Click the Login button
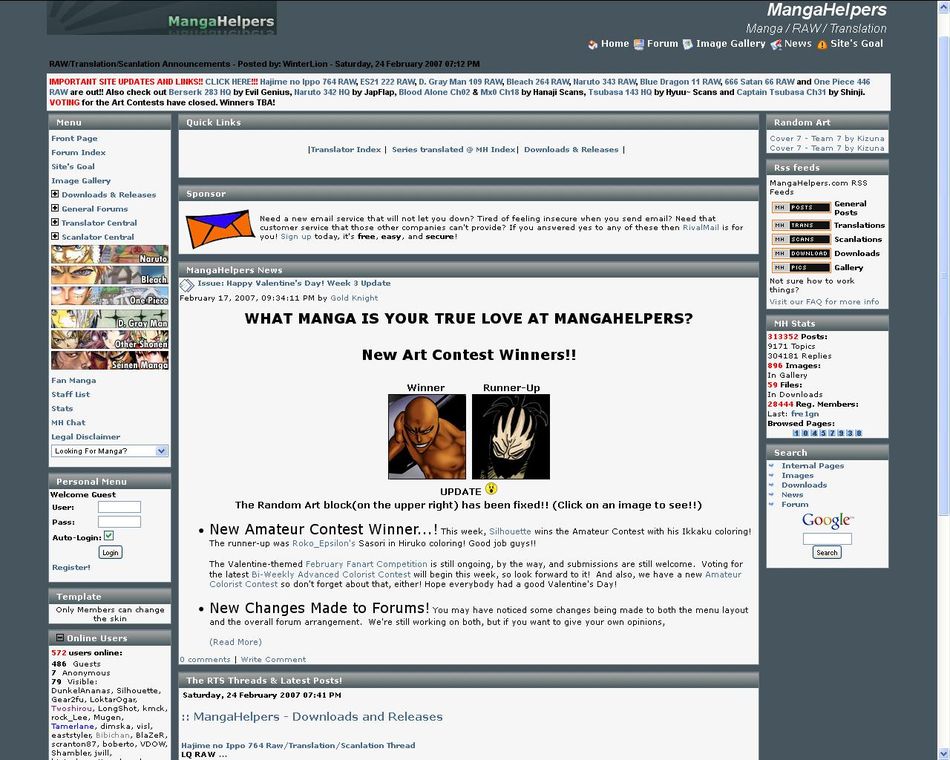 [x=110, y=552]
